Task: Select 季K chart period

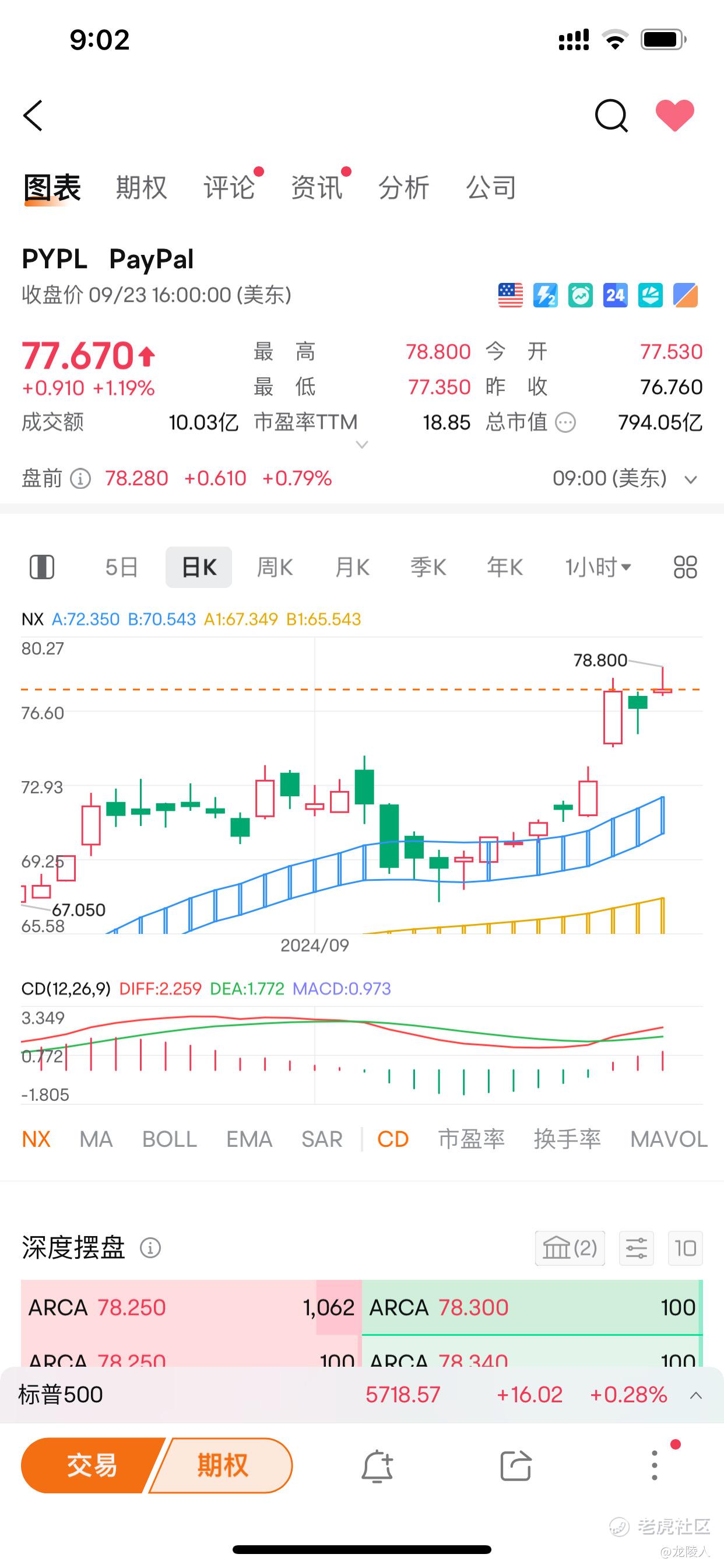Action: 428,568
